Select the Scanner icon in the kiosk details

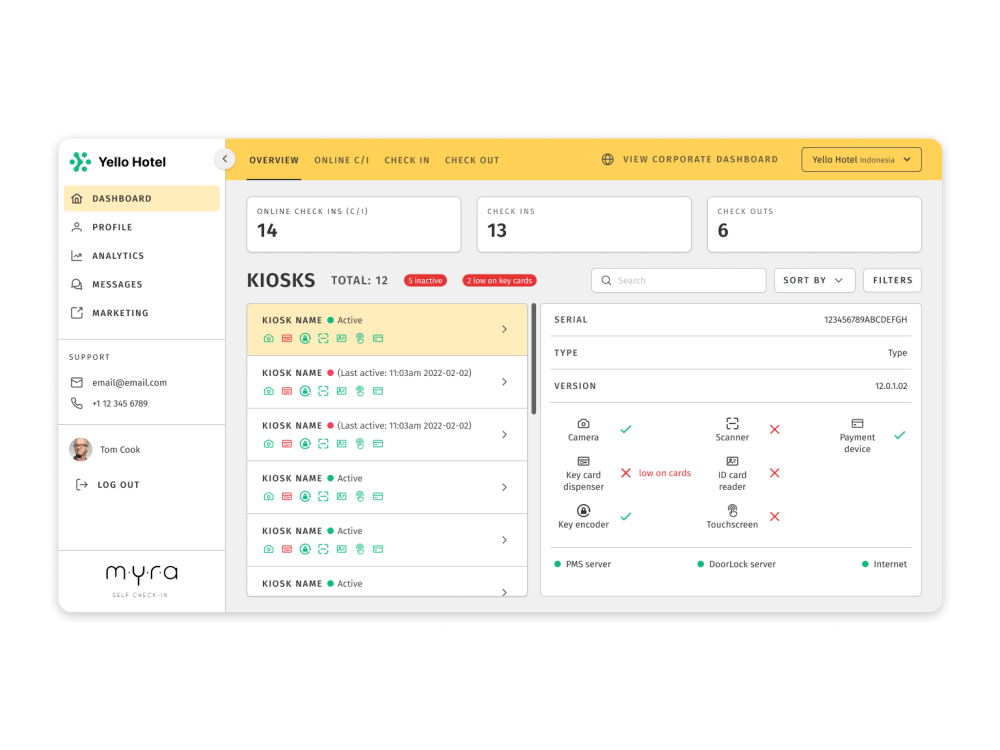coord(732,423)
